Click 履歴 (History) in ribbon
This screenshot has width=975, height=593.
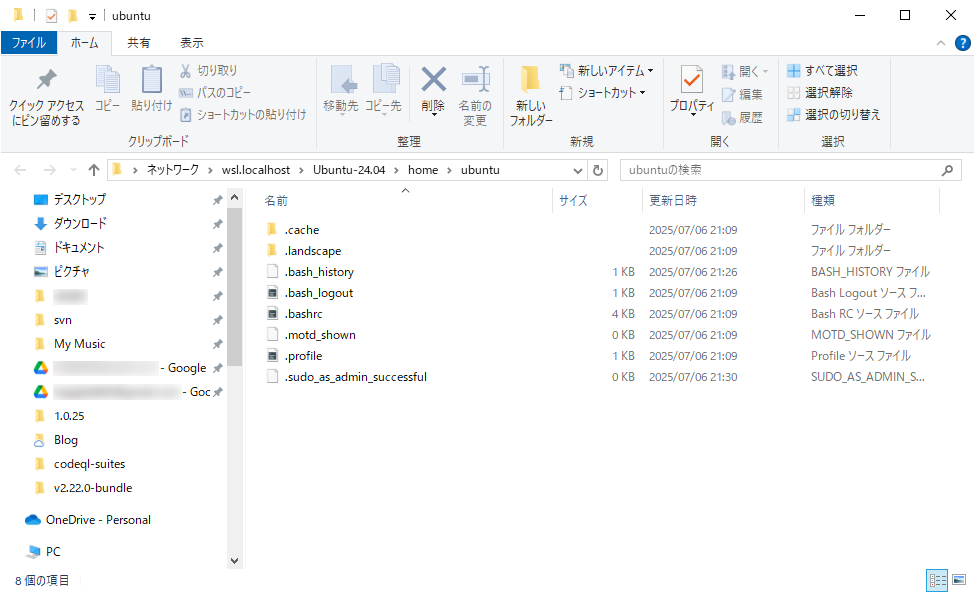point(742,117)
